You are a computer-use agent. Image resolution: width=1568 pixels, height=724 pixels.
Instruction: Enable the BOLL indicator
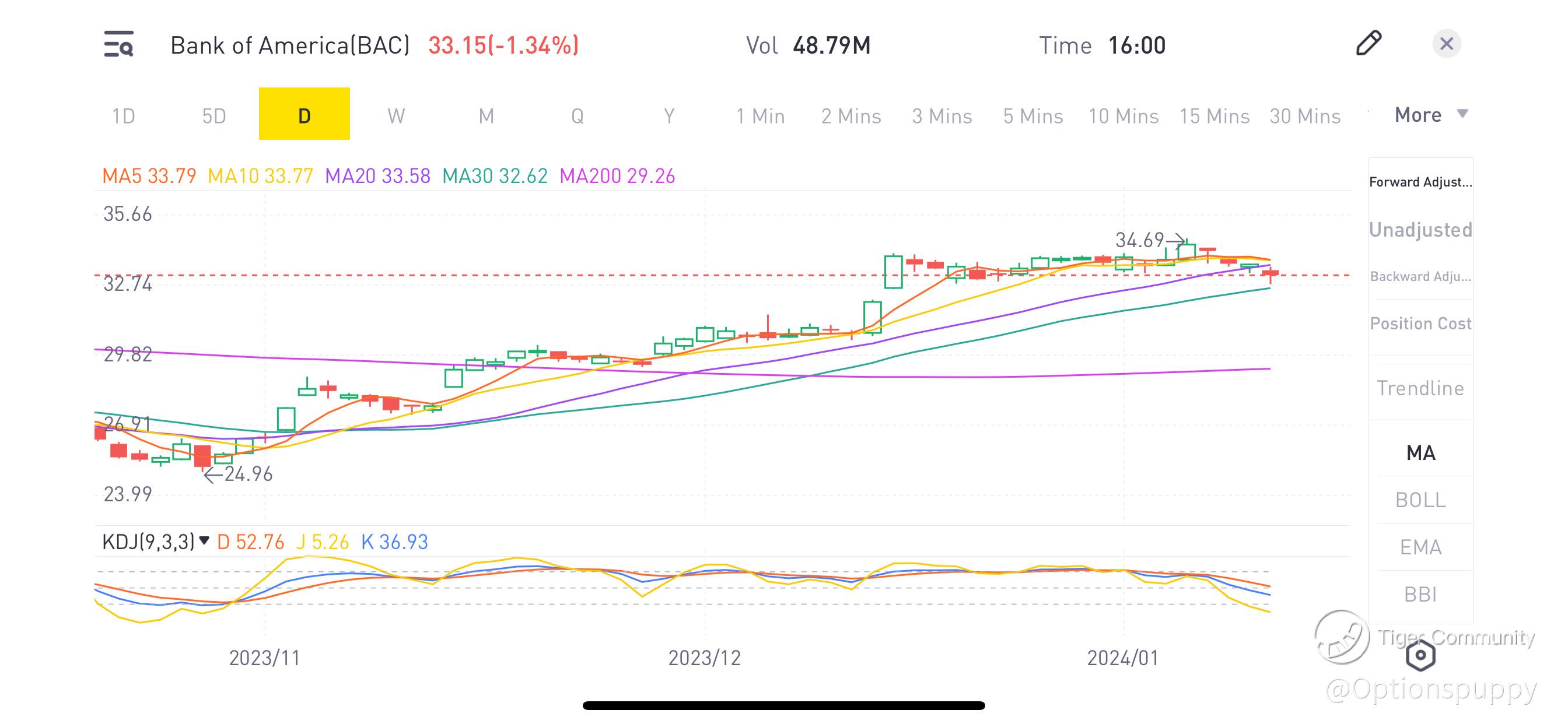(x=1420, y=500)
